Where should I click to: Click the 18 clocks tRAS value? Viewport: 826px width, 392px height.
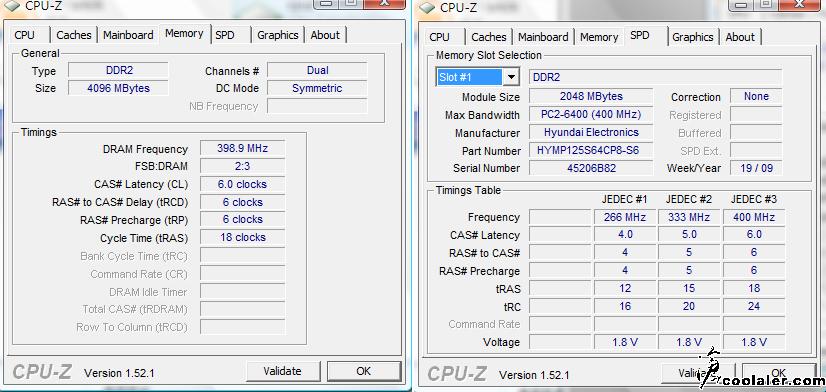(x=242, y=237)
